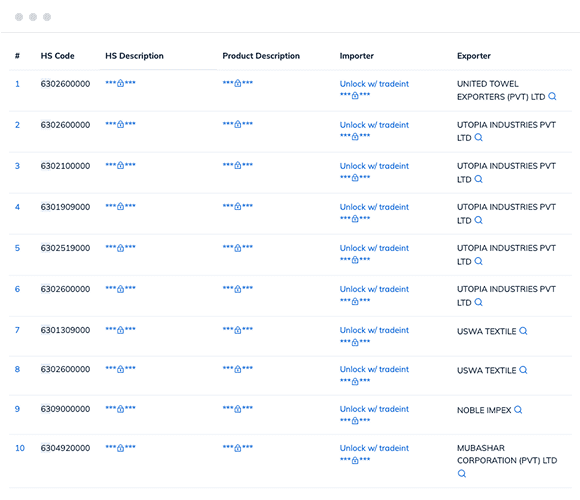Click magnifier beside Utopia Industries in row 3
The width and height of the screenshot is (580, 500).
[x=478, y=179]
